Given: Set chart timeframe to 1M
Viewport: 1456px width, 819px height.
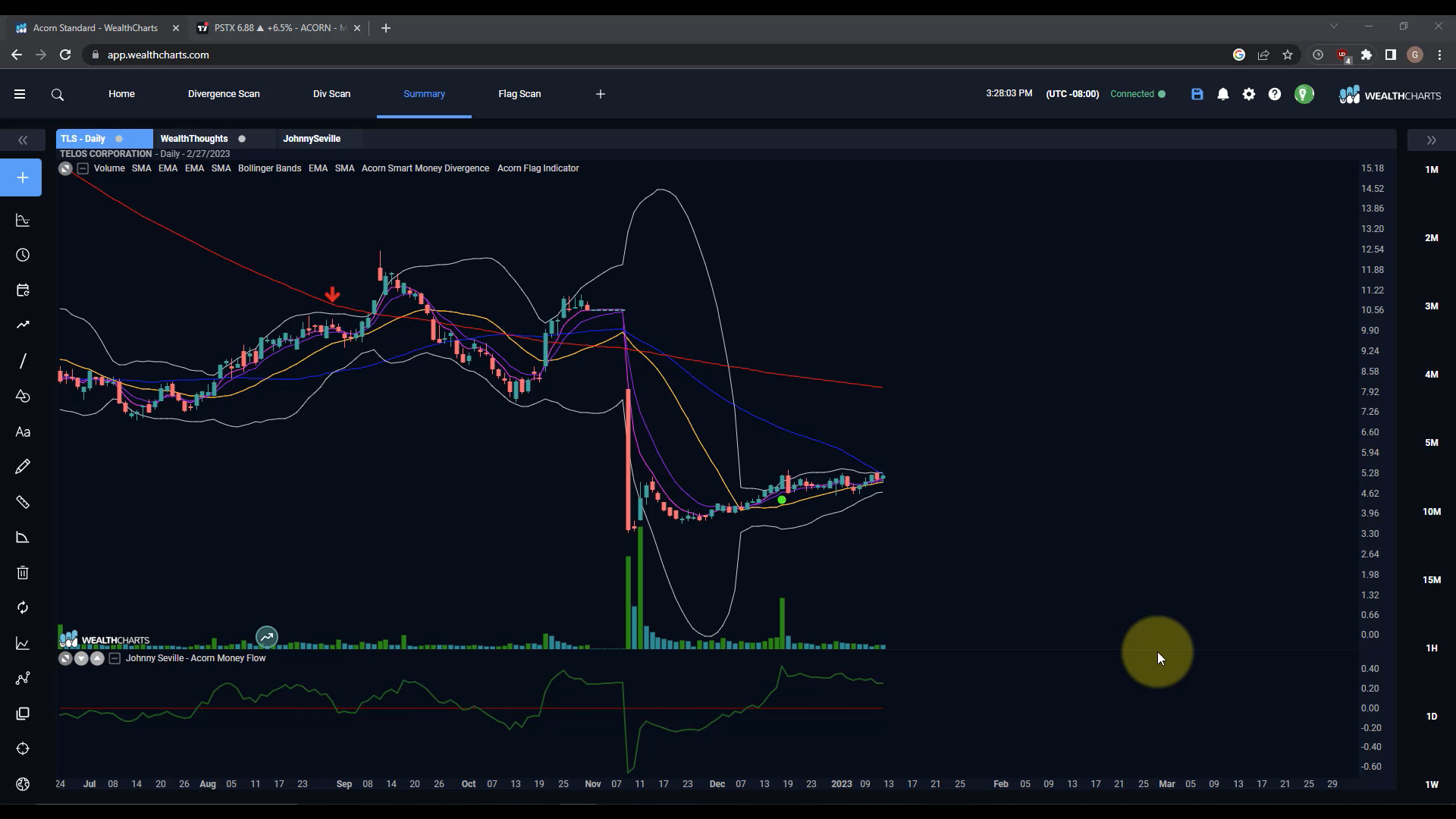Looking at the screenshot, I should 1432,170.
